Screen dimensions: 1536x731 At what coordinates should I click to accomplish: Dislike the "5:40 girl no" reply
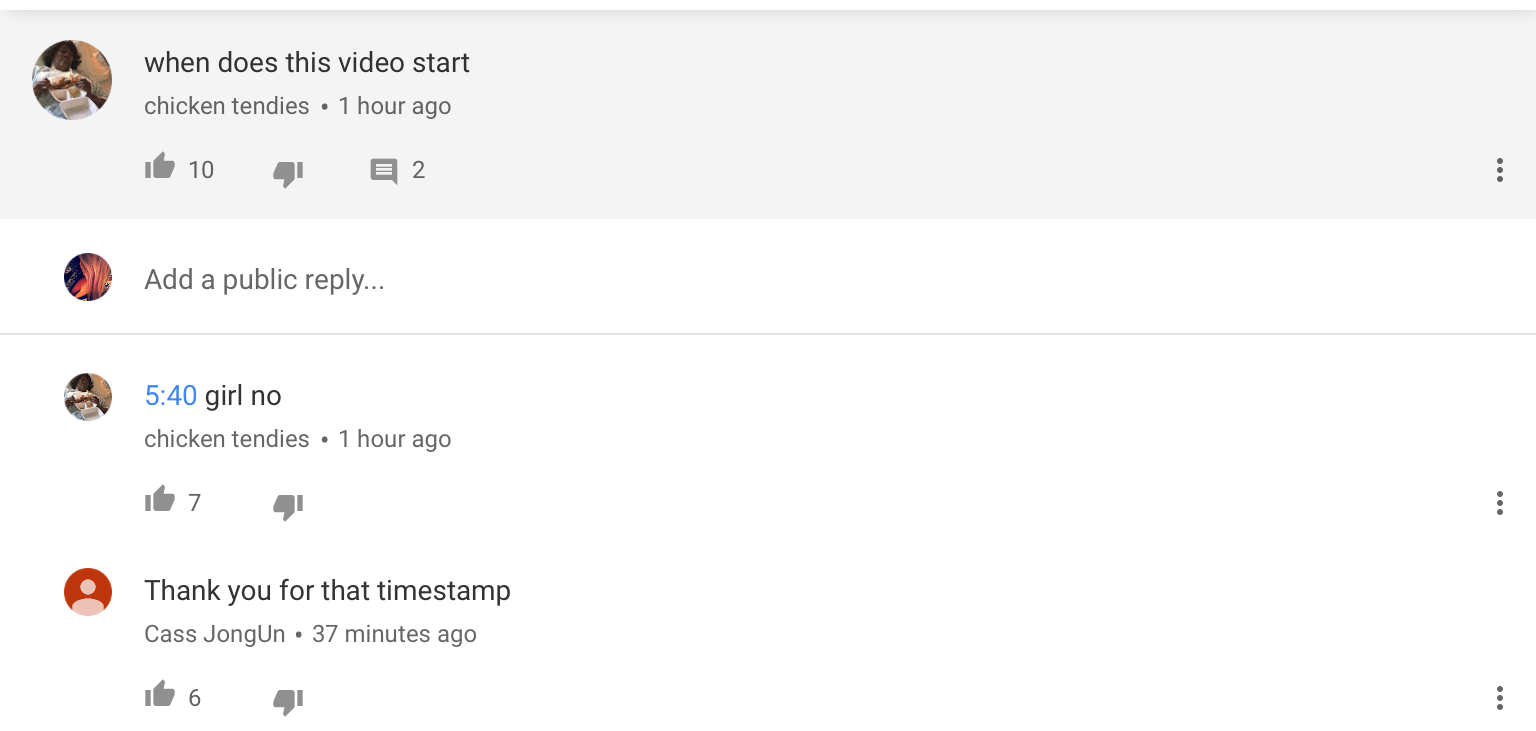tap(288, 505)
